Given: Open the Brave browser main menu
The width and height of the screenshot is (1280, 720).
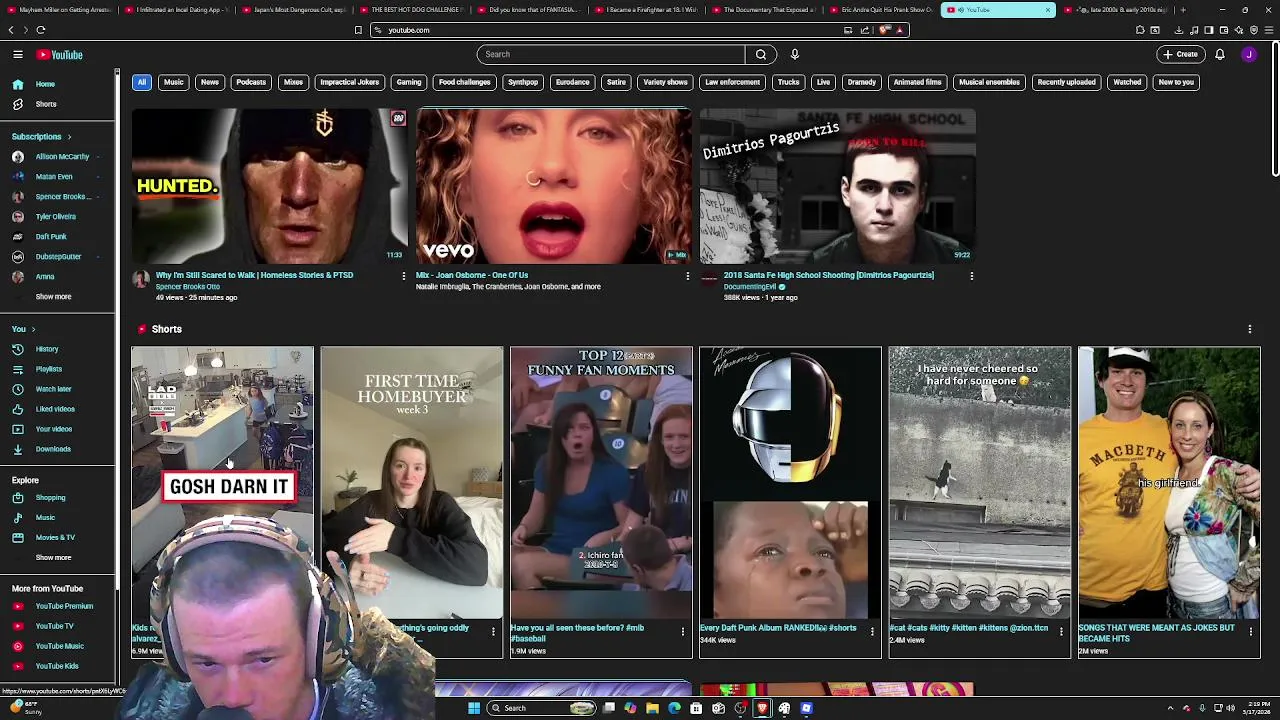Looking at the screenshot, I should [x=1269, y=30].
